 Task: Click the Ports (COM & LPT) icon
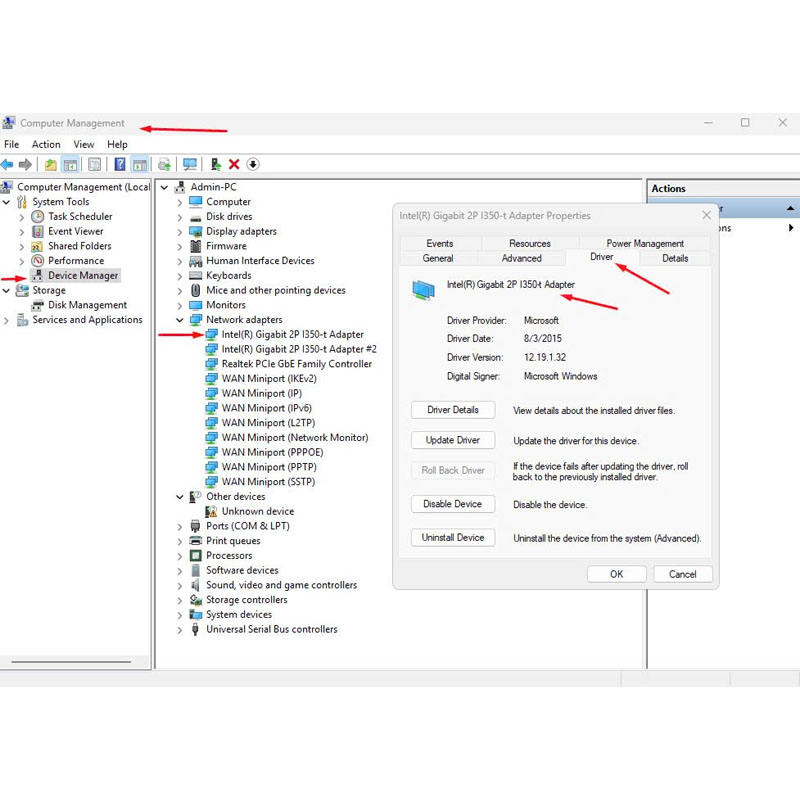[x=195, y=526]
